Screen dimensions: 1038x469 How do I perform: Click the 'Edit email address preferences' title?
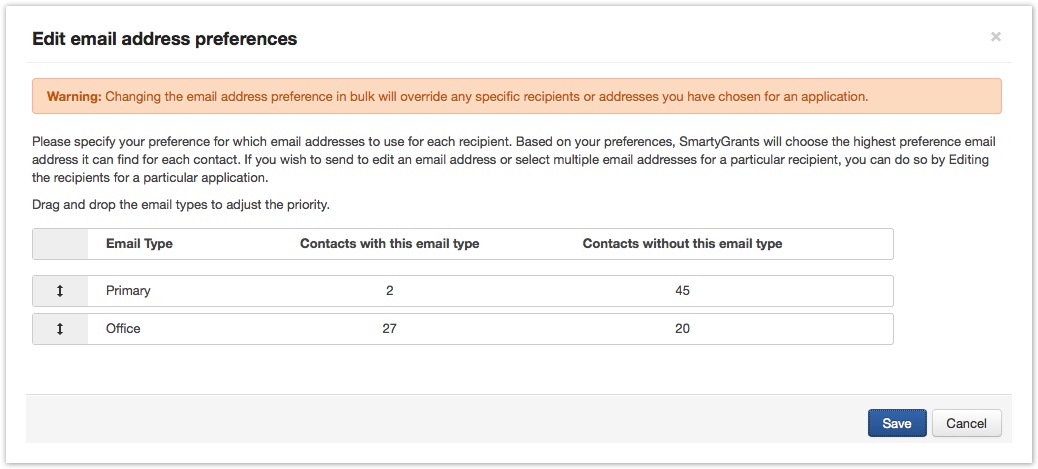coord(165,39)
